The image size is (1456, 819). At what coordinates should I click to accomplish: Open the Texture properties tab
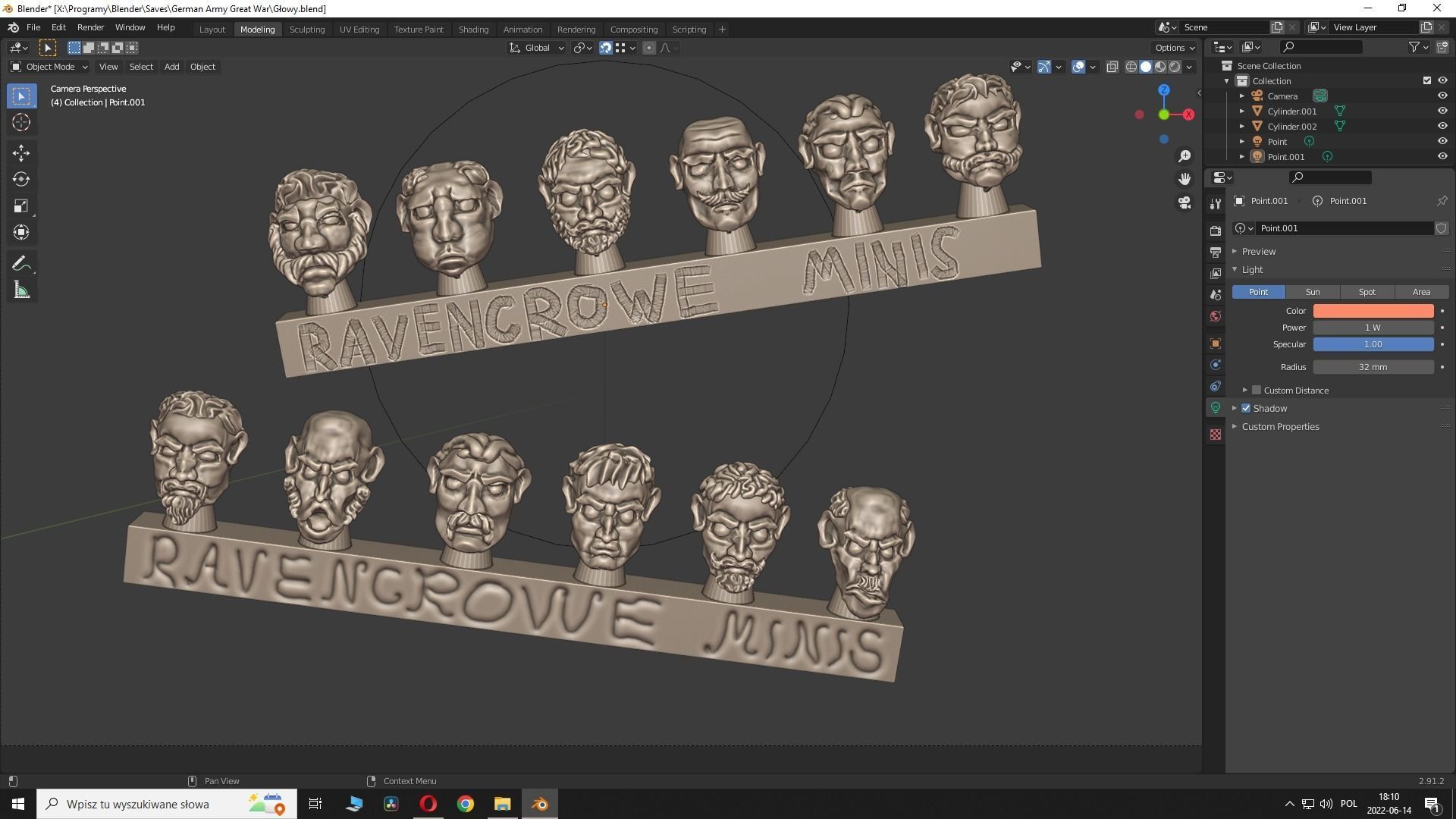tap(1216, 435)
